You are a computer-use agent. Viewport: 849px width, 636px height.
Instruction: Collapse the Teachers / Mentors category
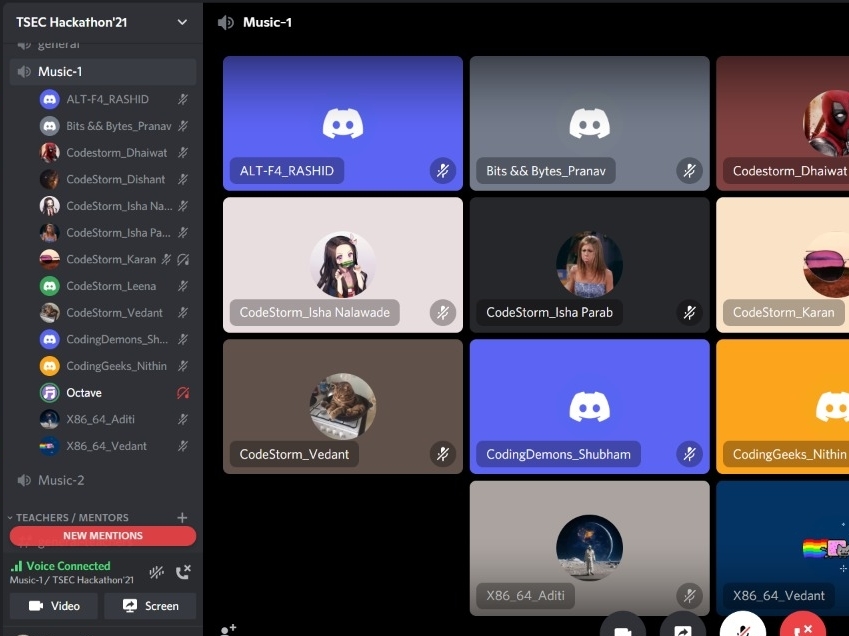click(x=72, y=517)
